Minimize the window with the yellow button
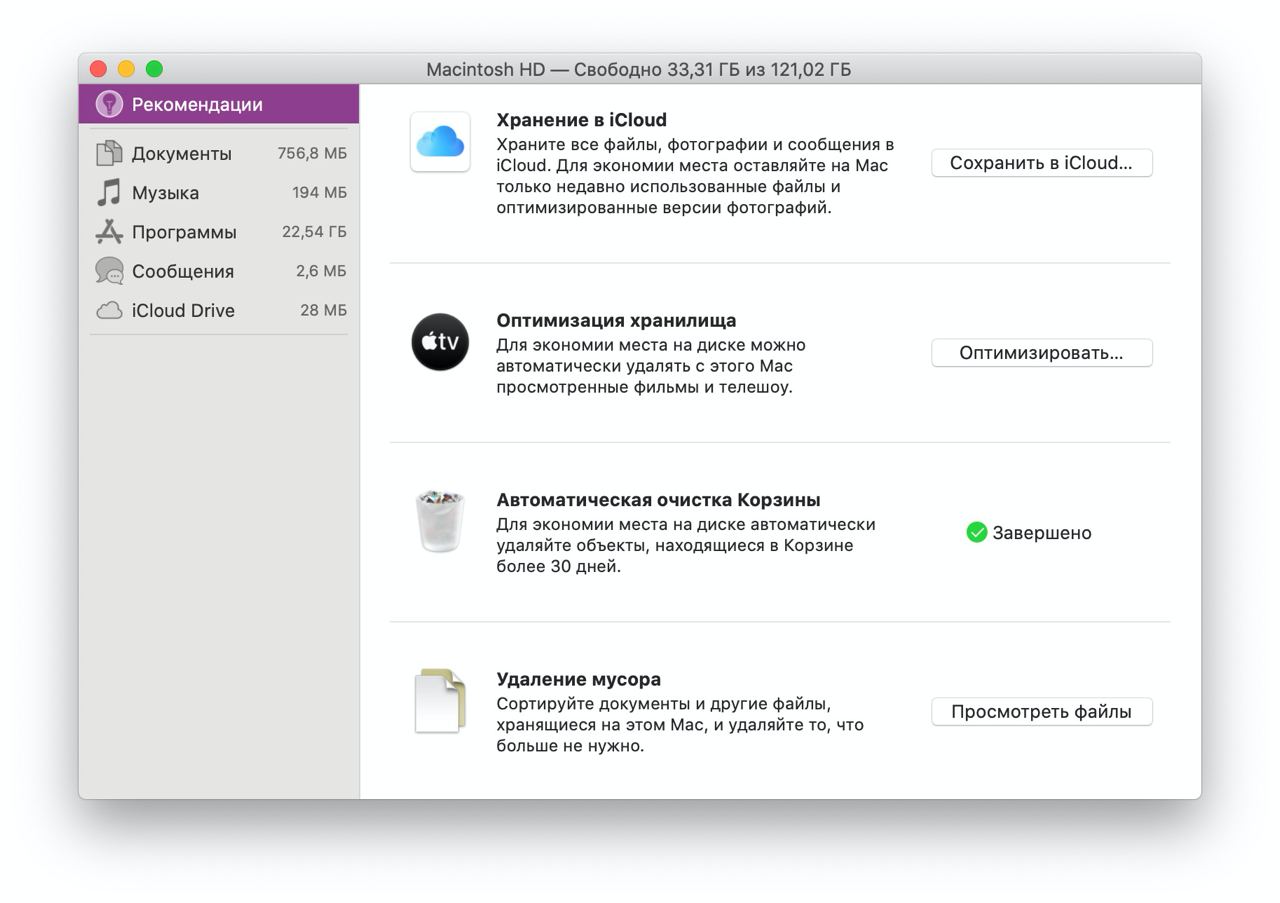The image size is (1280, 903). point(126,69)
